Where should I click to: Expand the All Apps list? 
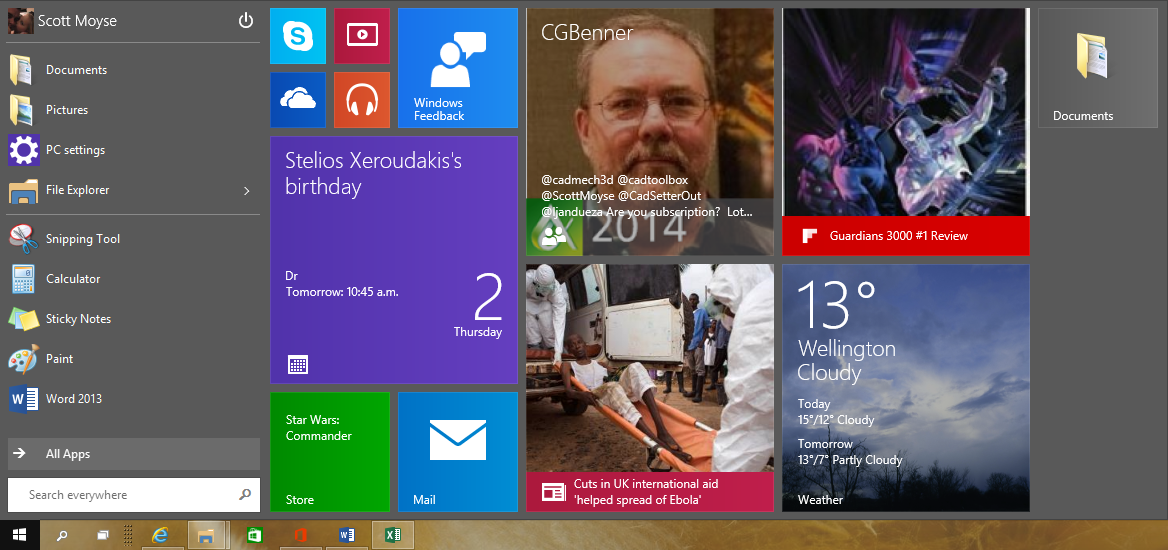pos(133,454)
